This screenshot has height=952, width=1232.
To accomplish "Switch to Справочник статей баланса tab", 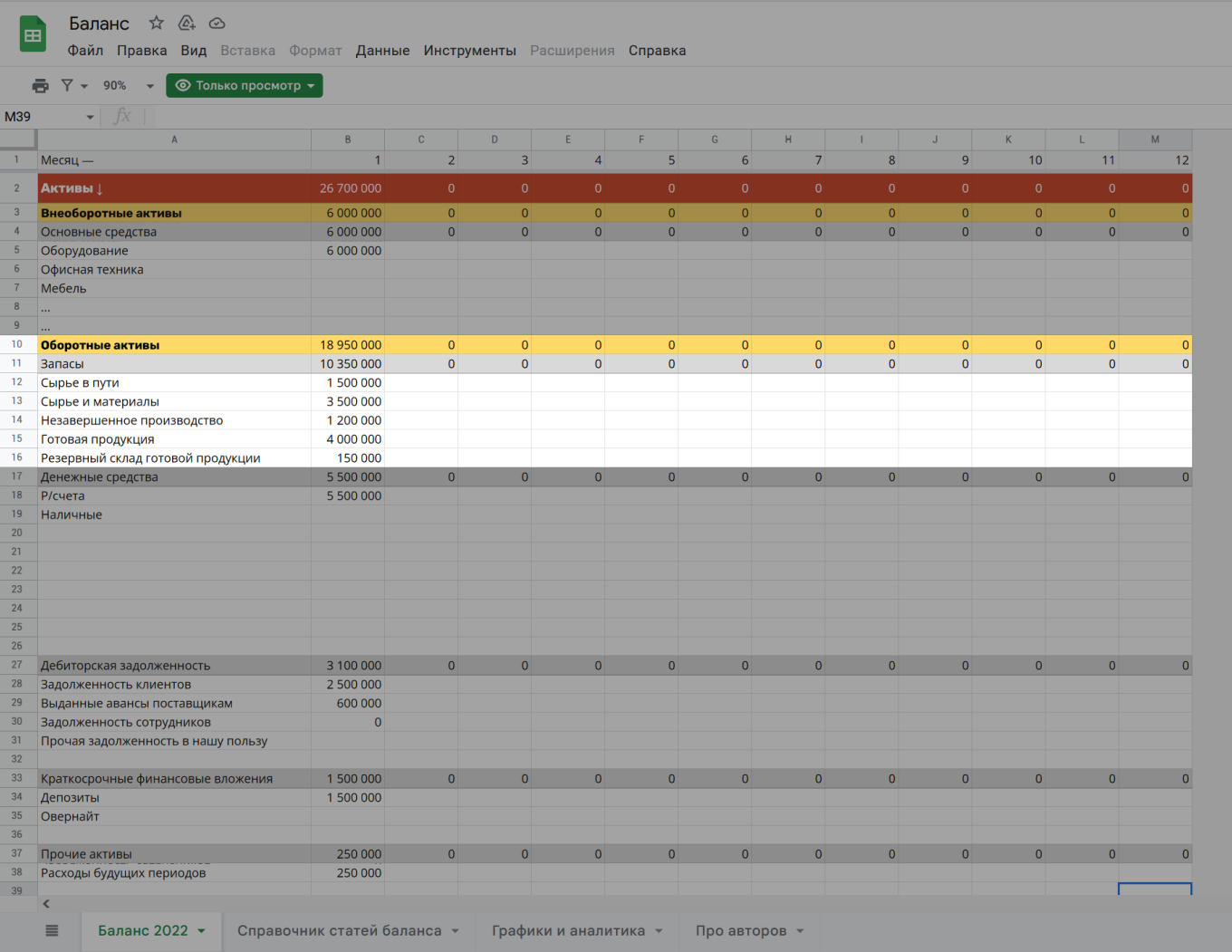I will (x=339, y=930).
